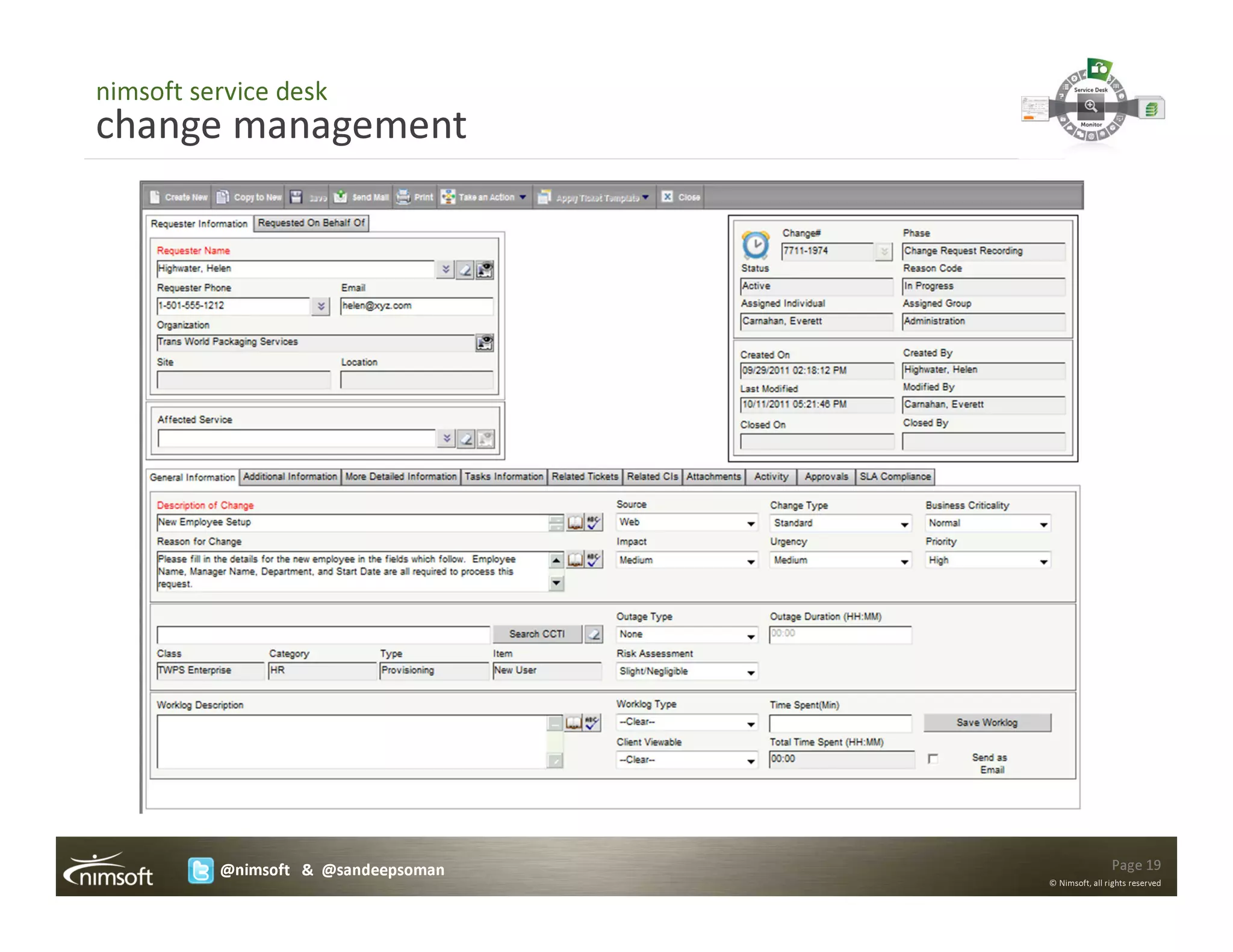Click the Search CCTI button
The height and width of the screenshot is (952, 1233).
[x=537, y=634]
